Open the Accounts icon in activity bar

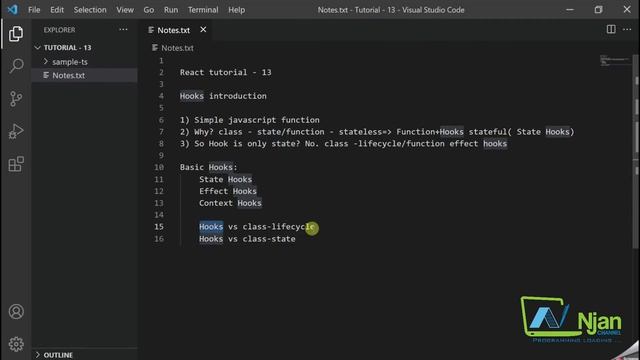[16, 312]
